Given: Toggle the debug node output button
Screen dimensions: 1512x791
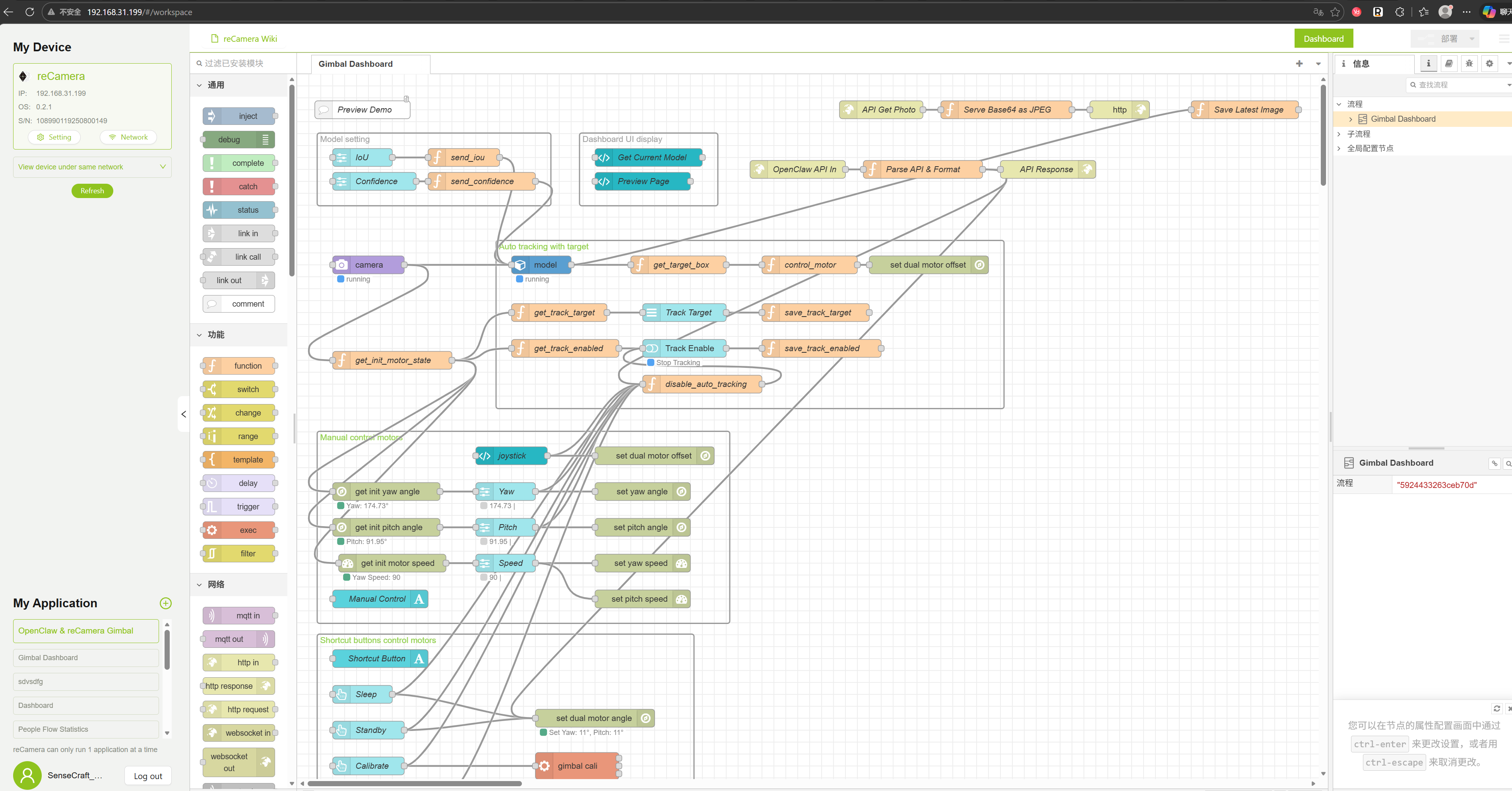Looking at the screenshot, I should point(266,140).
